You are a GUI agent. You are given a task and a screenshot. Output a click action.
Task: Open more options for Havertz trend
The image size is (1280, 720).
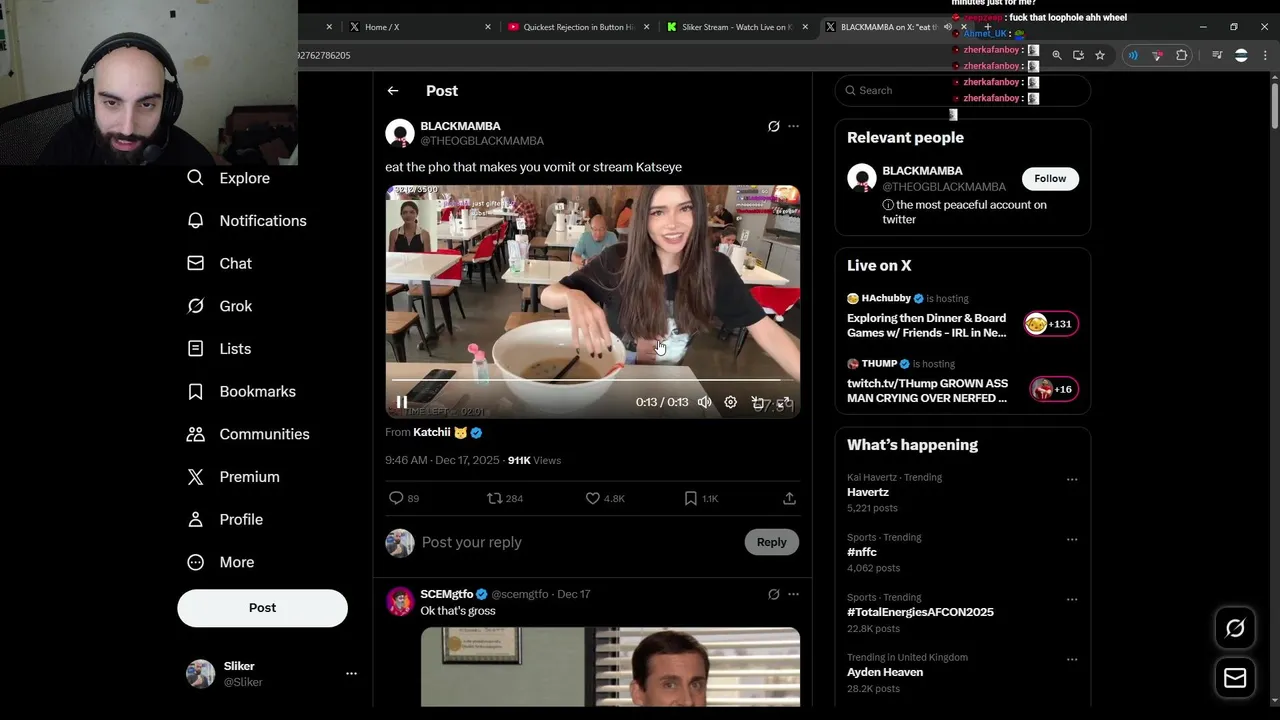(x=1072, y=479)
